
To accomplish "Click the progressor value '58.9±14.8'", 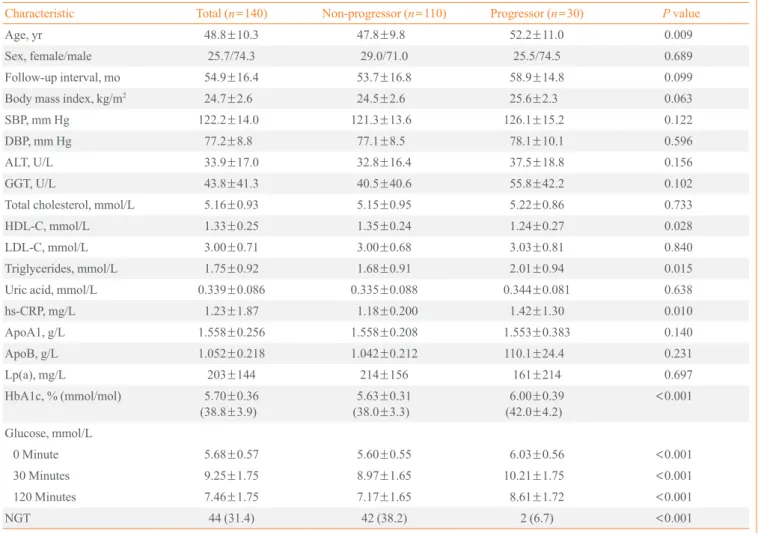I will pos(537,78).
